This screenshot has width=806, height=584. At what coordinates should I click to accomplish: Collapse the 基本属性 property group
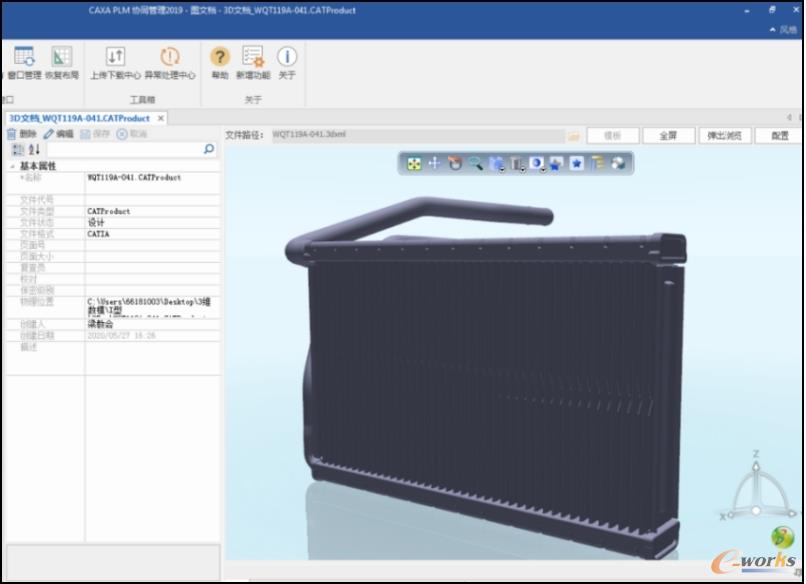[x=12, y=166]
